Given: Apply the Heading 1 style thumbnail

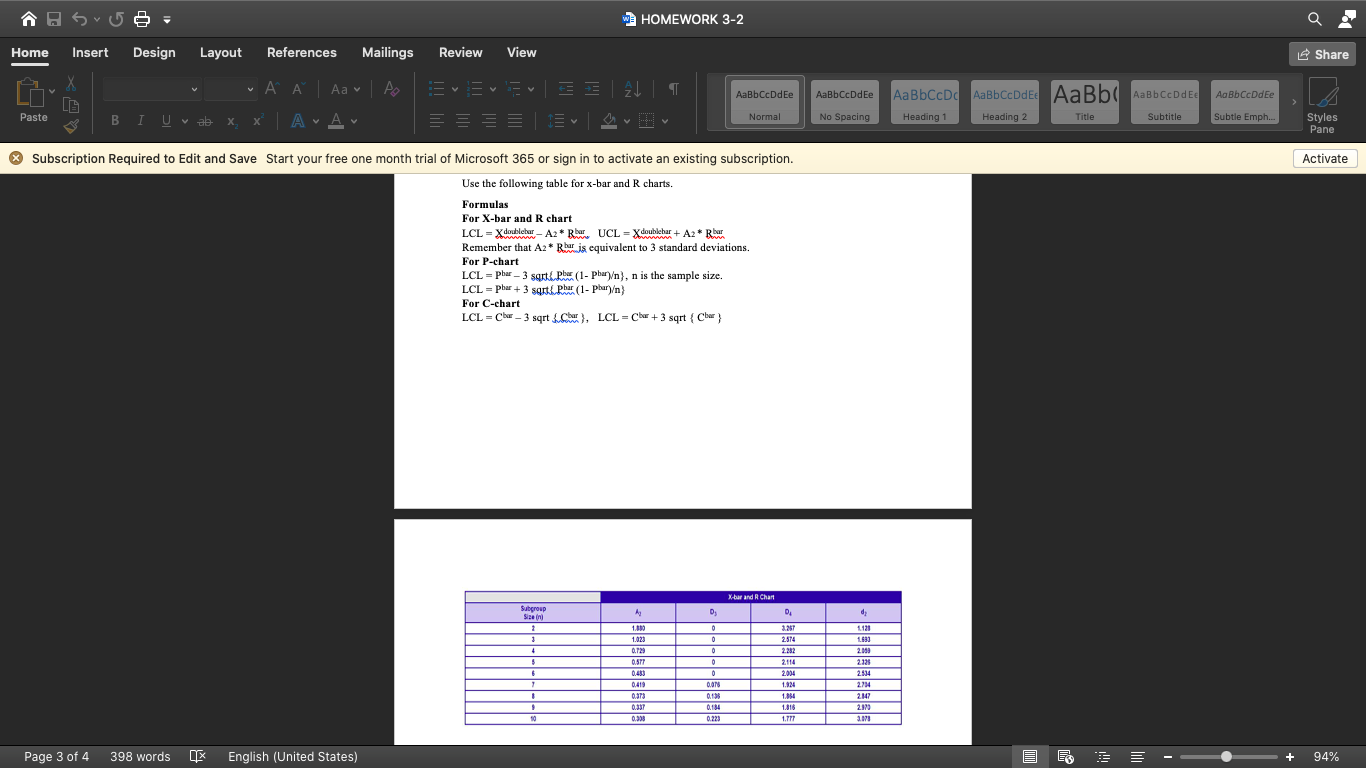Looking at the screenshot, I should 924,104.
